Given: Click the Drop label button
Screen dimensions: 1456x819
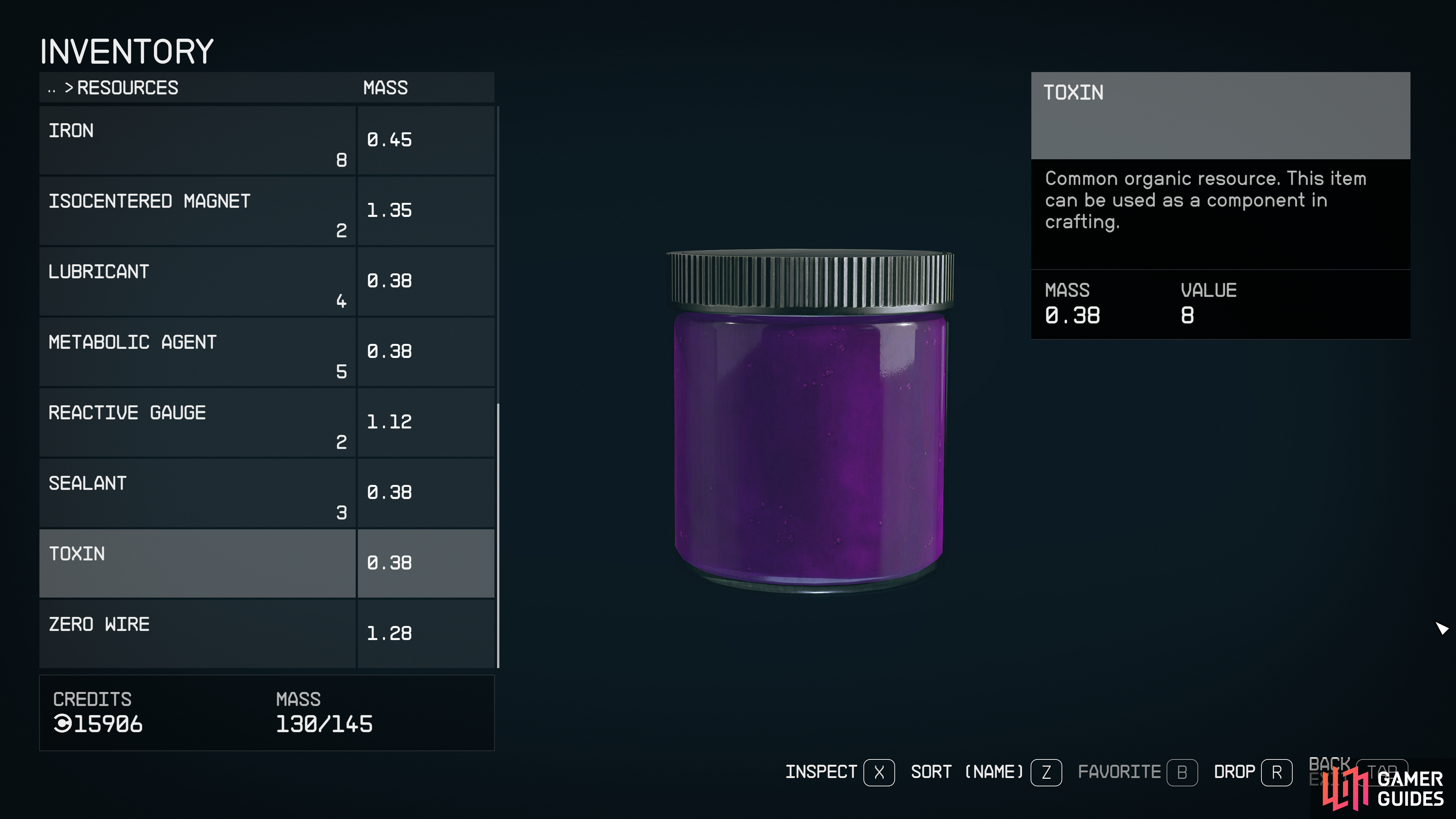Looking at the screenshot, I should 1235,772.
